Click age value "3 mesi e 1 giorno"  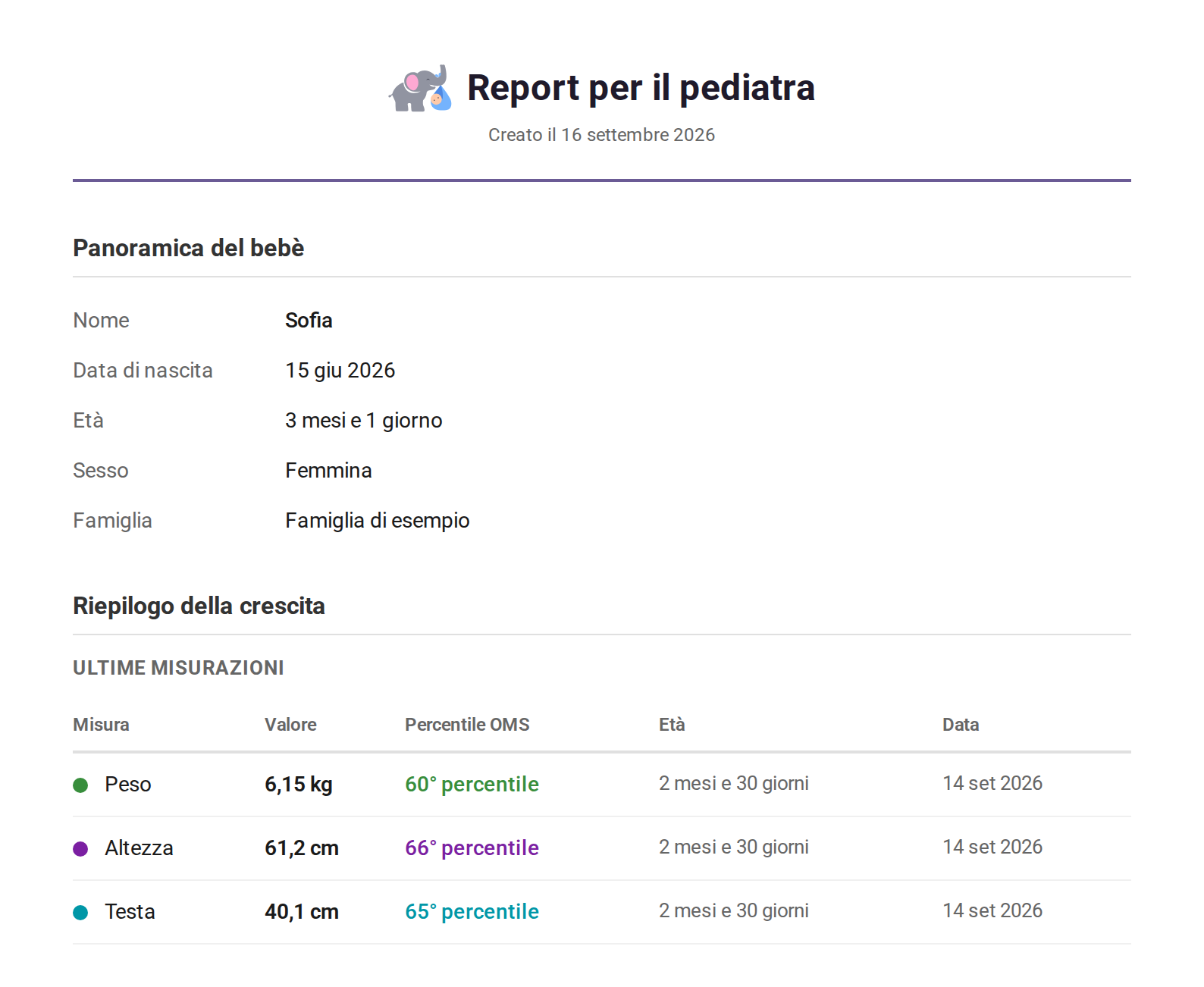click(364, 420)
